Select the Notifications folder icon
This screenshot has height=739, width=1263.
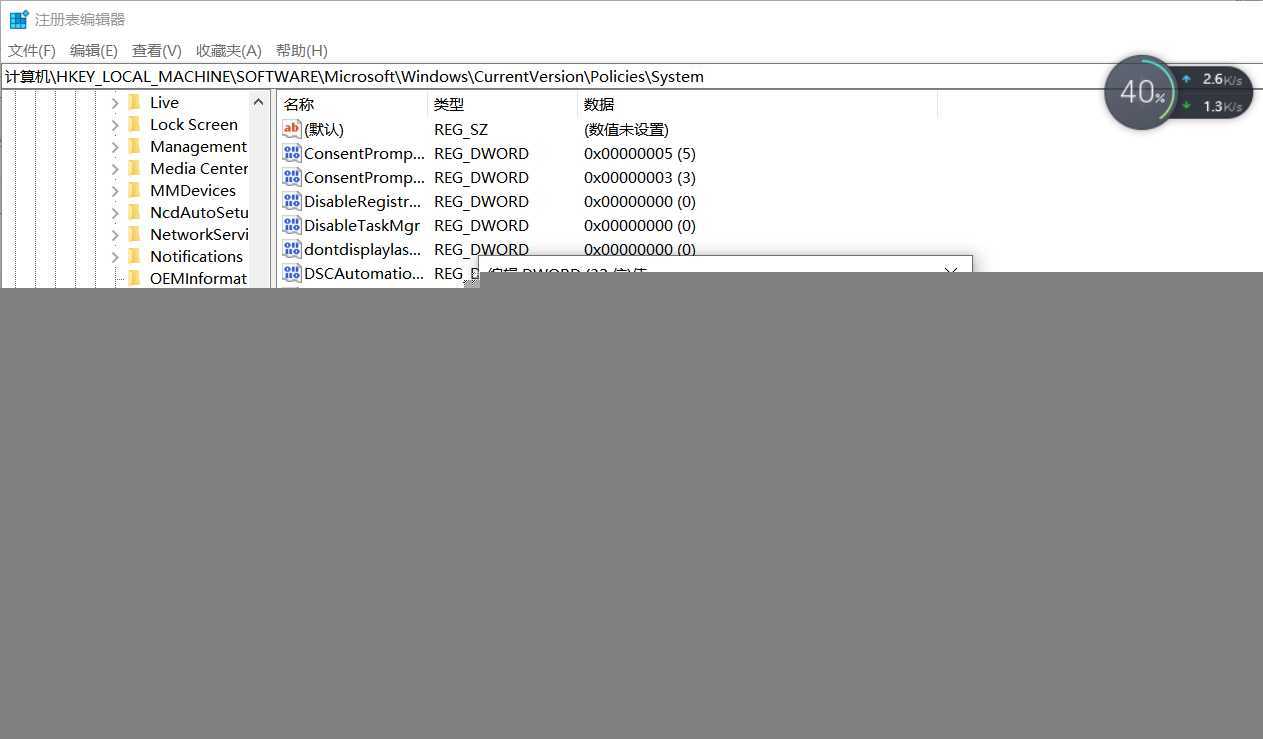click(x=134, y=256)
